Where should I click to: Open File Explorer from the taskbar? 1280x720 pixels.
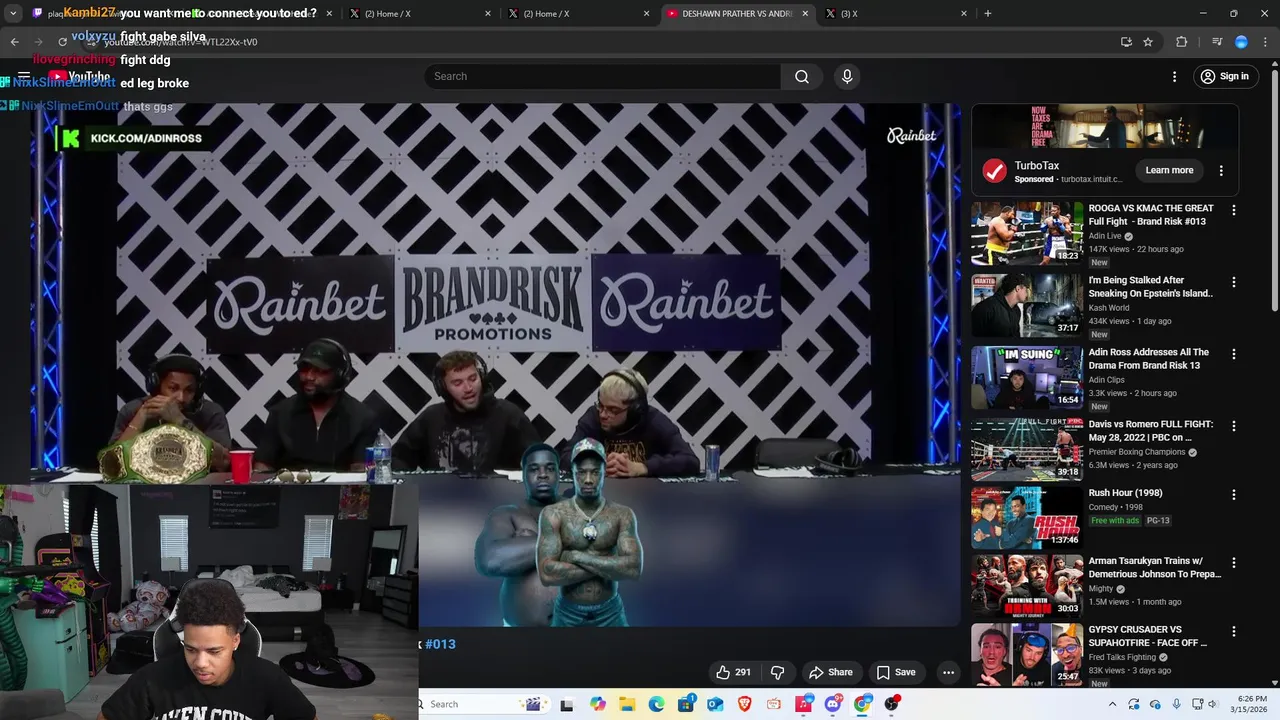coord(627,704)
